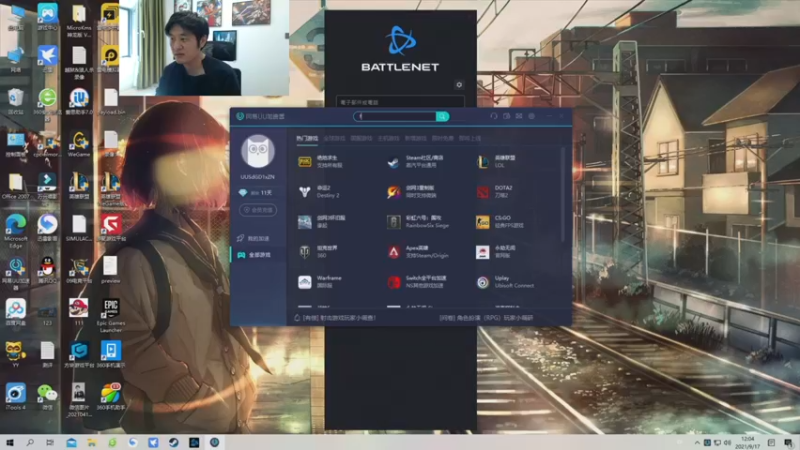
Task: Open the iTools 4 desktop shortcut
Action: tap(16, 397)
